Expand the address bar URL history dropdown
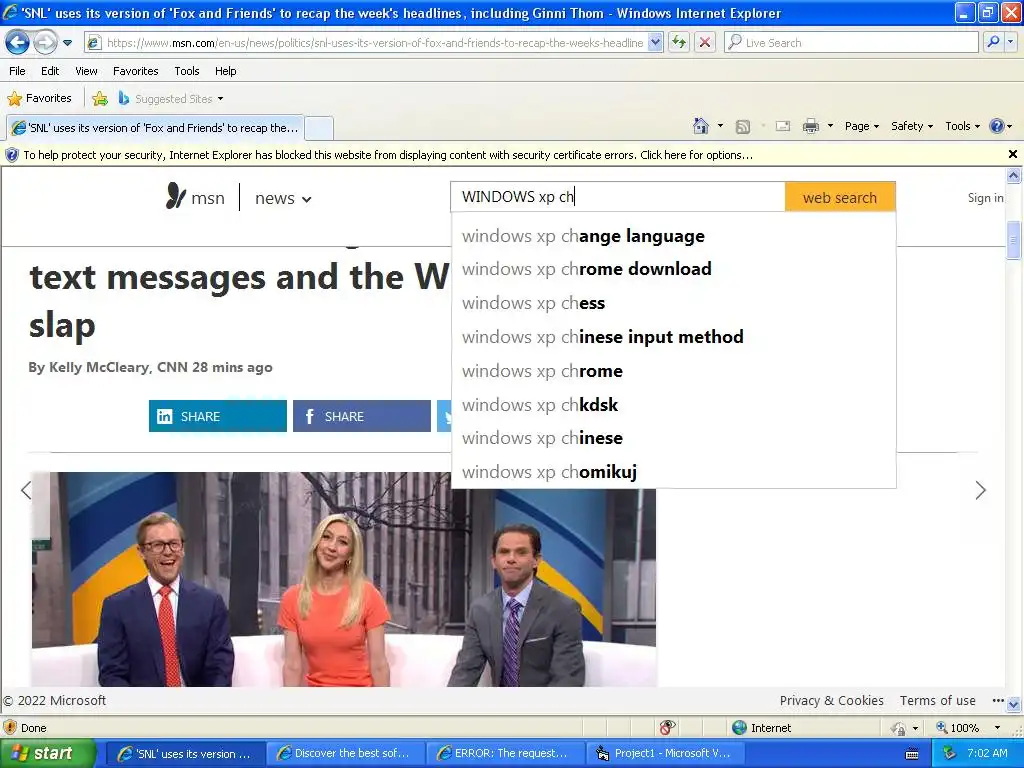1024x768 pixels. pyautogui.click(x=656, y=43)
